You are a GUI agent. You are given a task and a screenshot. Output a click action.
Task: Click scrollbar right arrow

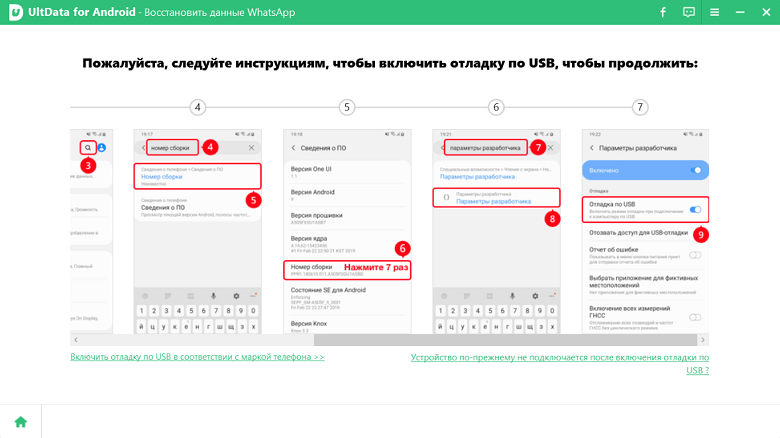pyautogui.click(x=703, y=339)
